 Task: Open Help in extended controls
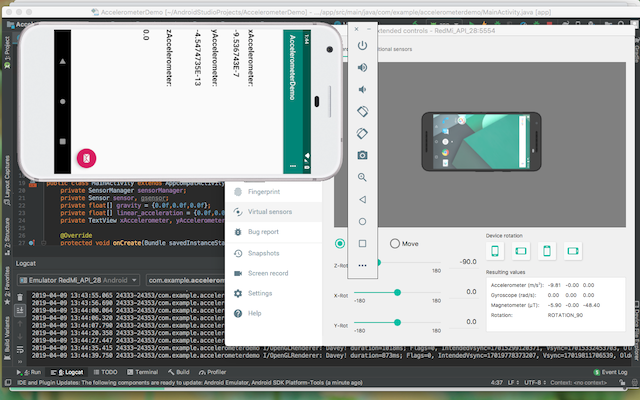tap(273, 313)
